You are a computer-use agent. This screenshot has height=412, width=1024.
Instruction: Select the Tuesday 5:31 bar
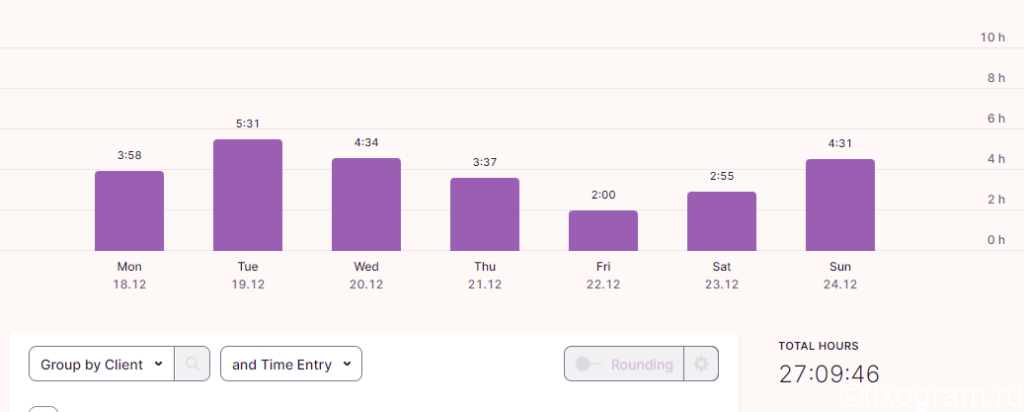point(248,195)
